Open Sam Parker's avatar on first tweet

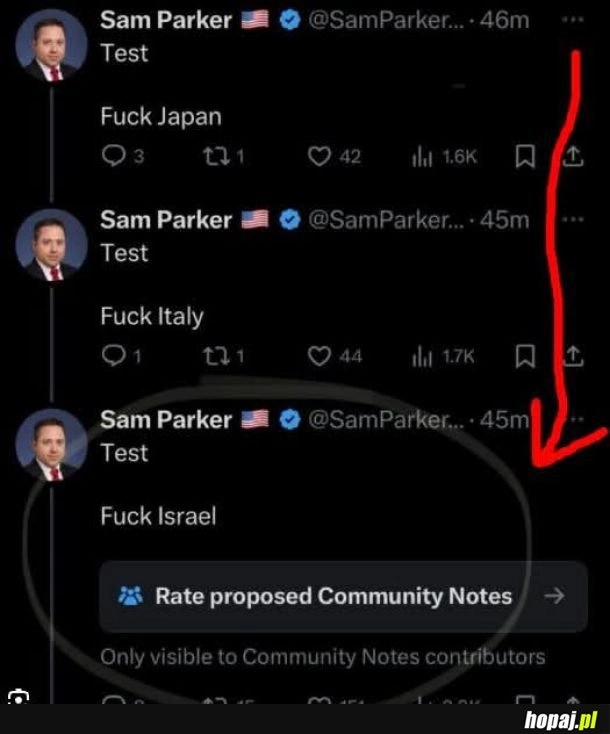pyautogui.click(x=52, y=45)
